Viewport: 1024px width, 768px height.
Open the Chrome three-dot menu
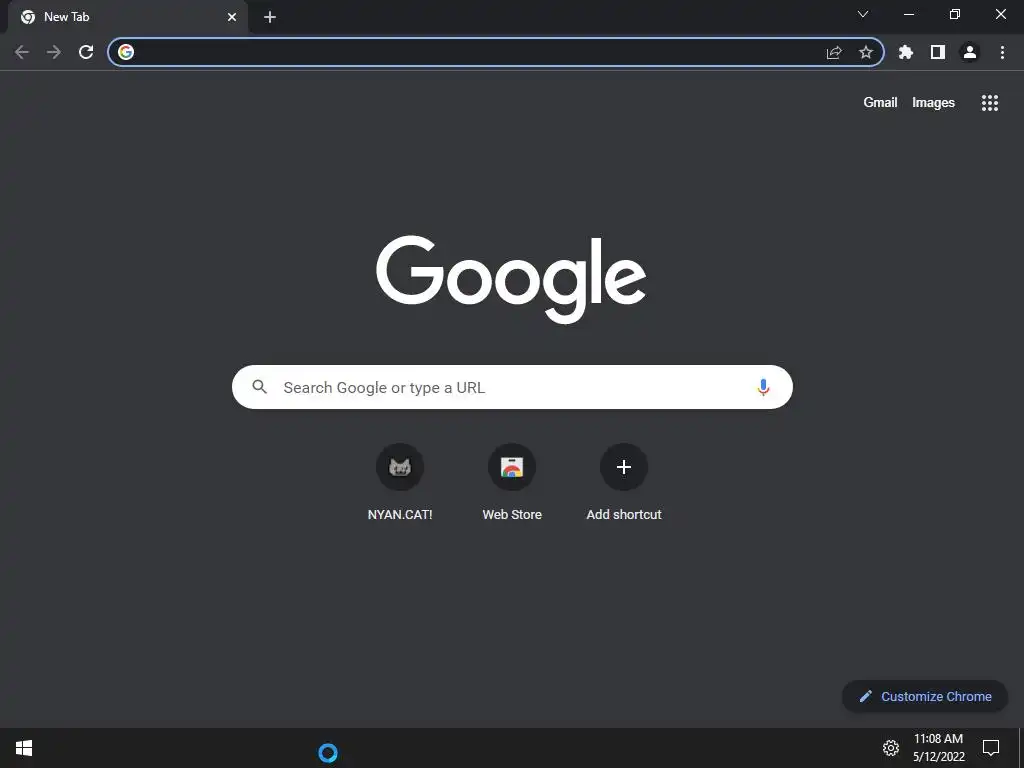(x=1002, y=52)
